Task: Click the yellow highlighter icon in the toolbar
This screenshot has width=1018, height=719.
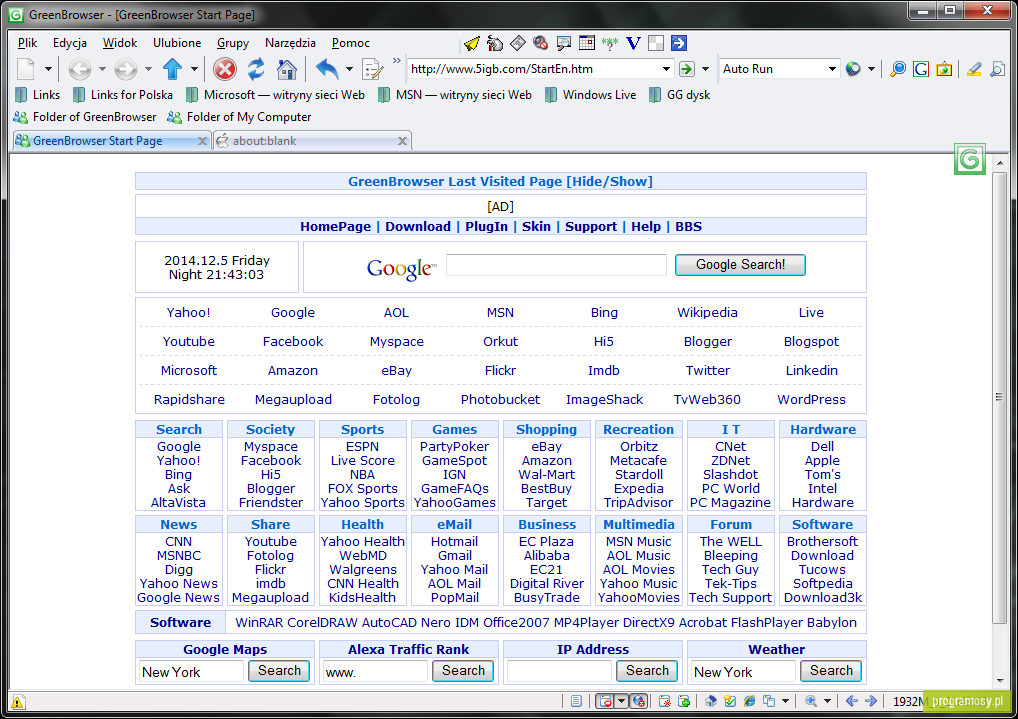Action: (974, 69)
